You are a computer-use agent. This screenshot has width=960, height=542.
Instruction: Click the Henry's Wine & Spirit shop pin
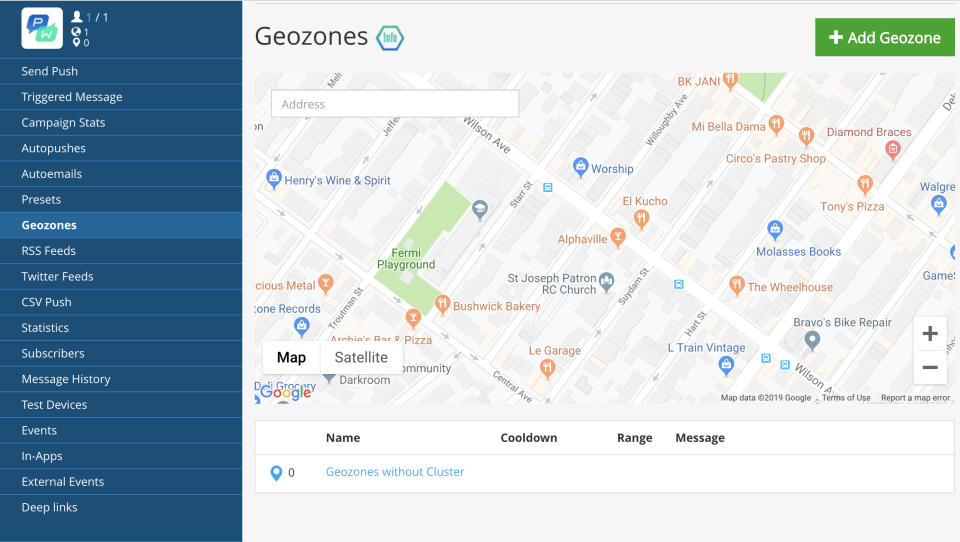pos(274,179)
